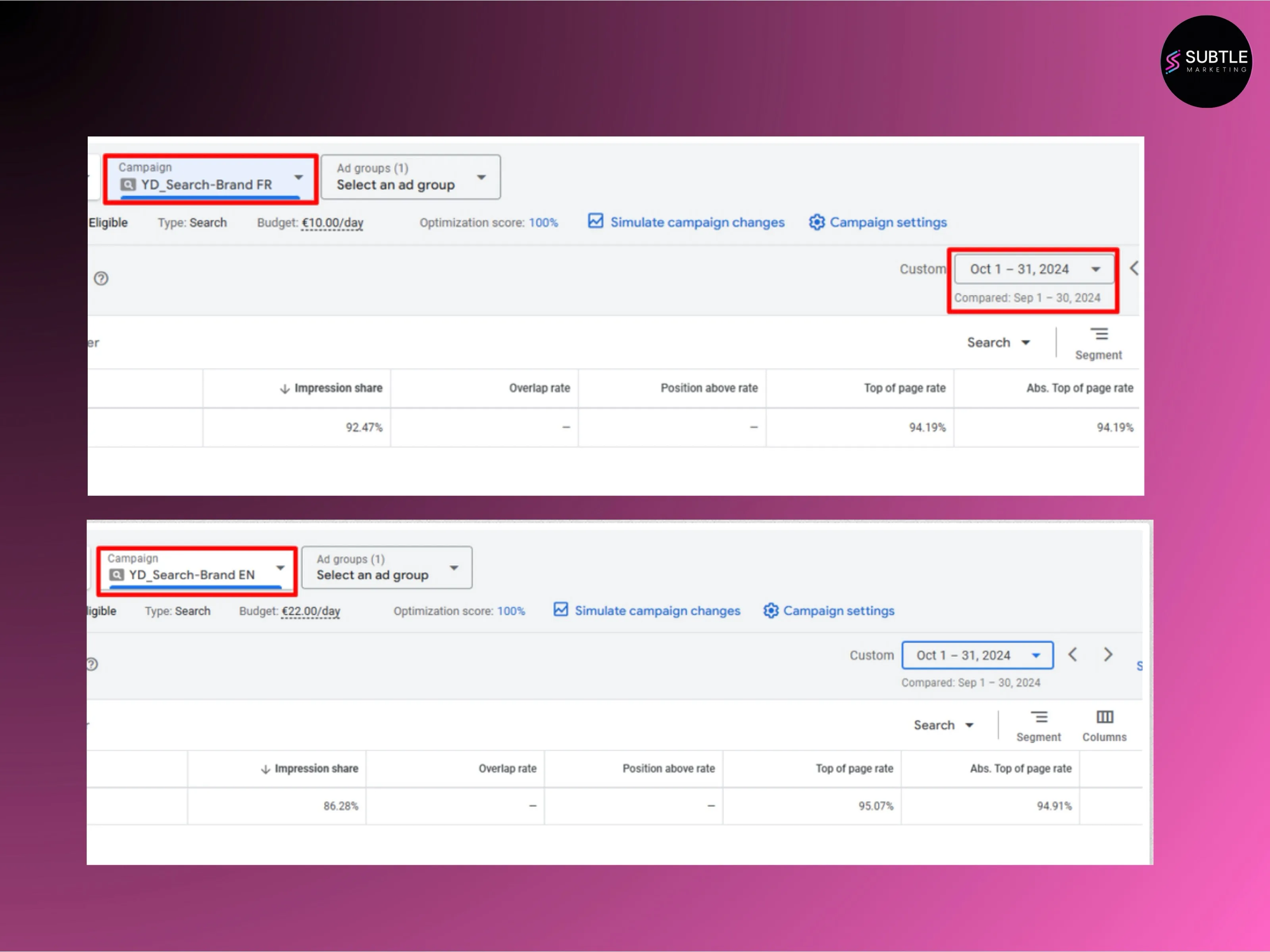Open Campaign settings for the FR campaign
1270x952 pixels.
click(888, 222)
